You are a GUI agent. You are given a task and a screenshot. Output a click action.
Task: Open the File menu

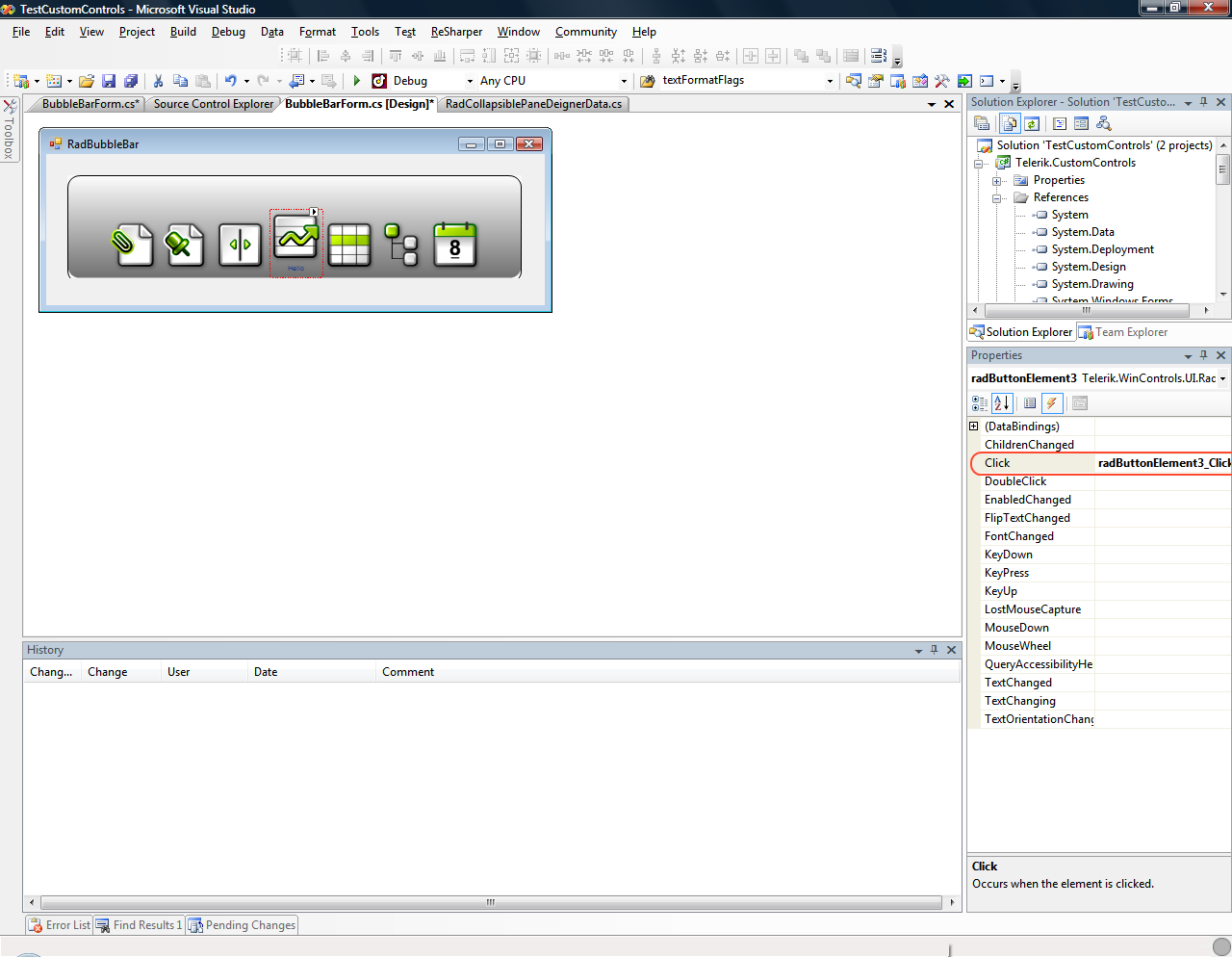(21, 32)
